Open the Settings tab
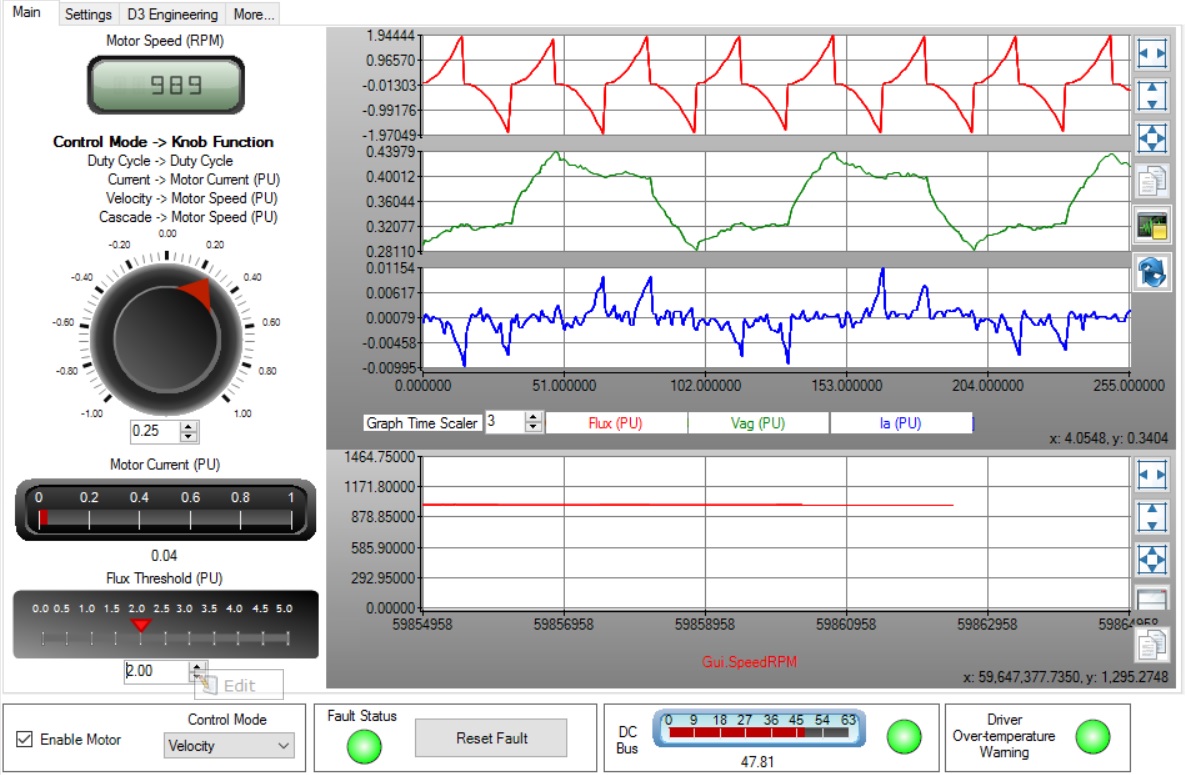Viewport: 1187px width, 775px height. coord(88,14)
